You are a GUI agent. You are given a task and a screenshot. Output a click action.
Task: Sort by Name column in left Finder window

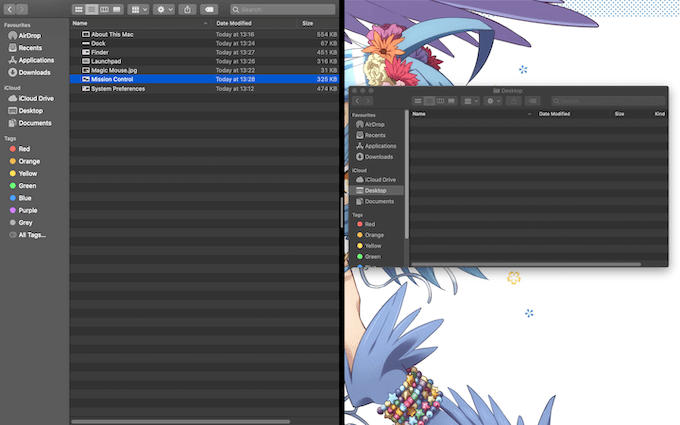coord(141,23)
